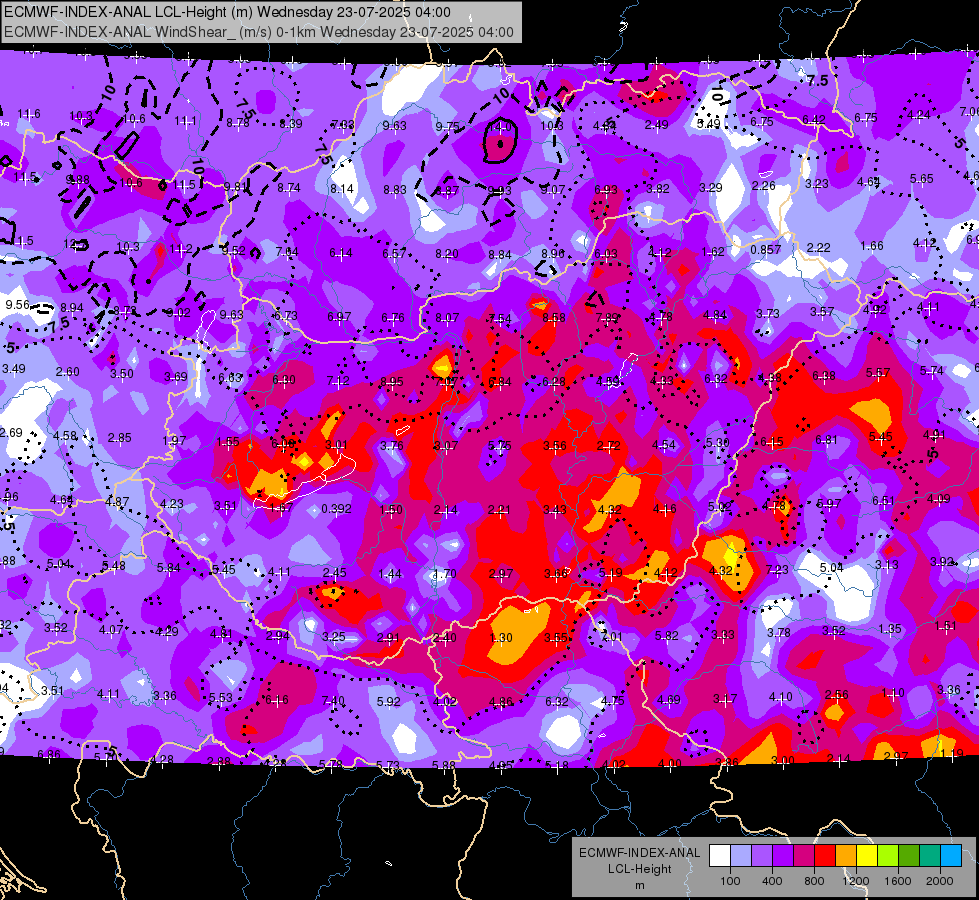Screen dimensions: 979x900
Task: Click the WindShear_ (m/s) 0-1km header line
Action: pos(258,32)
